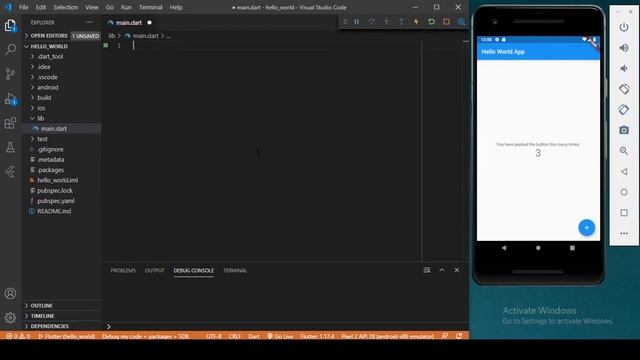Open Dart DevTools widget inspector icon
This screenshot has width=640, height=360.
462,22
